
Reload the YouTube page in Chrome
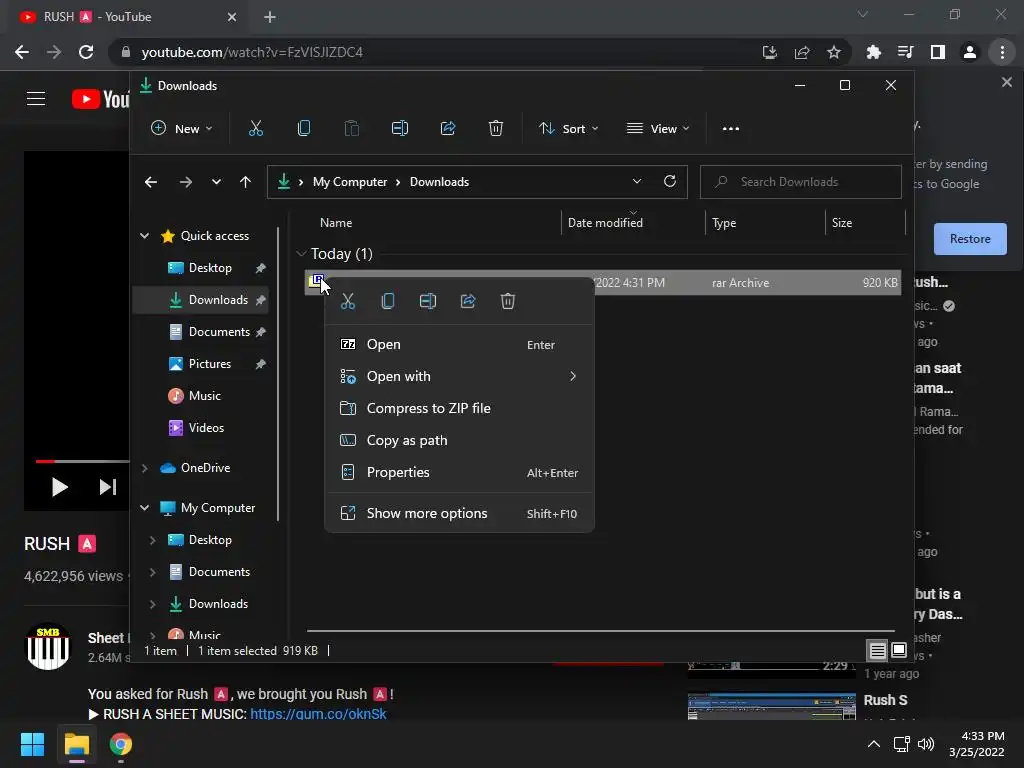pyautogui.click(x=86, y=52)
